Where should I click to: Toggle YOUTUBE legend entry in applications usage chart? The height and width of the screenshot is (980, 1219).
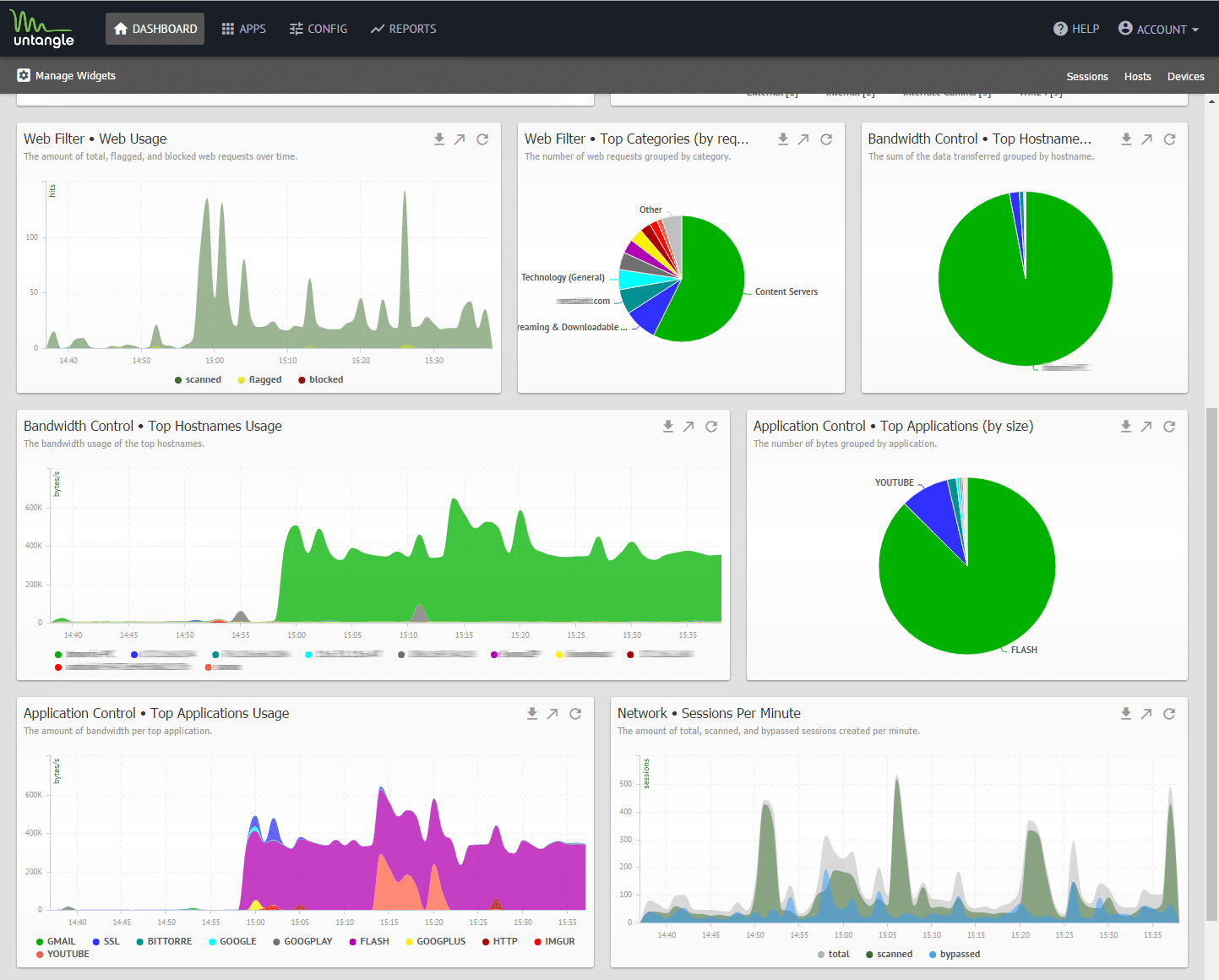(63, 954)
